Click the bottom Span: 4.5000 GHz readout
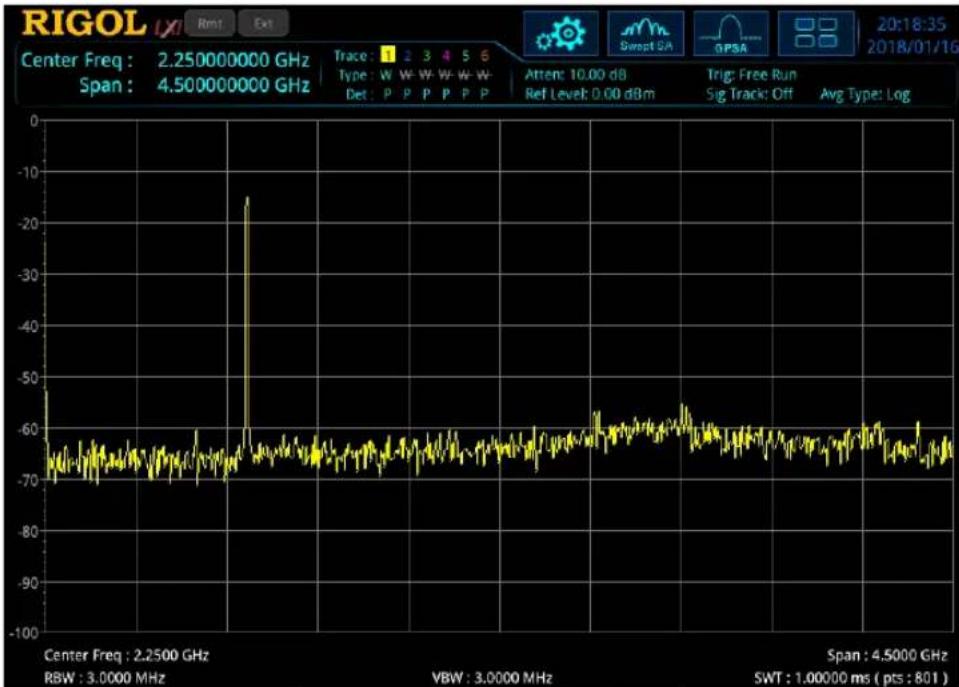The image size is (959, 687). point(887,655)
